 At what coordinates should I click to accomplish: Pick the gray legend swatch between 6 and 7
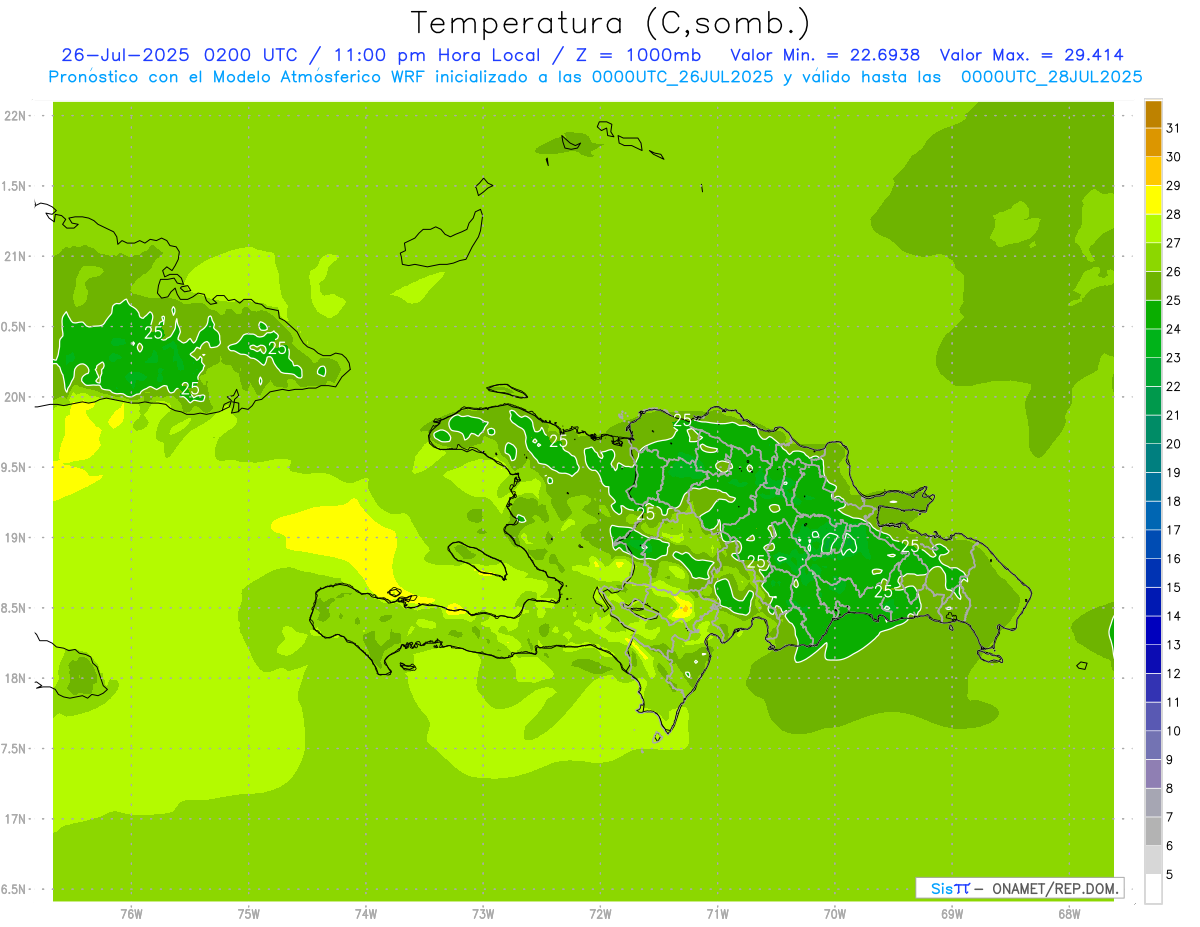point(1153,831)
